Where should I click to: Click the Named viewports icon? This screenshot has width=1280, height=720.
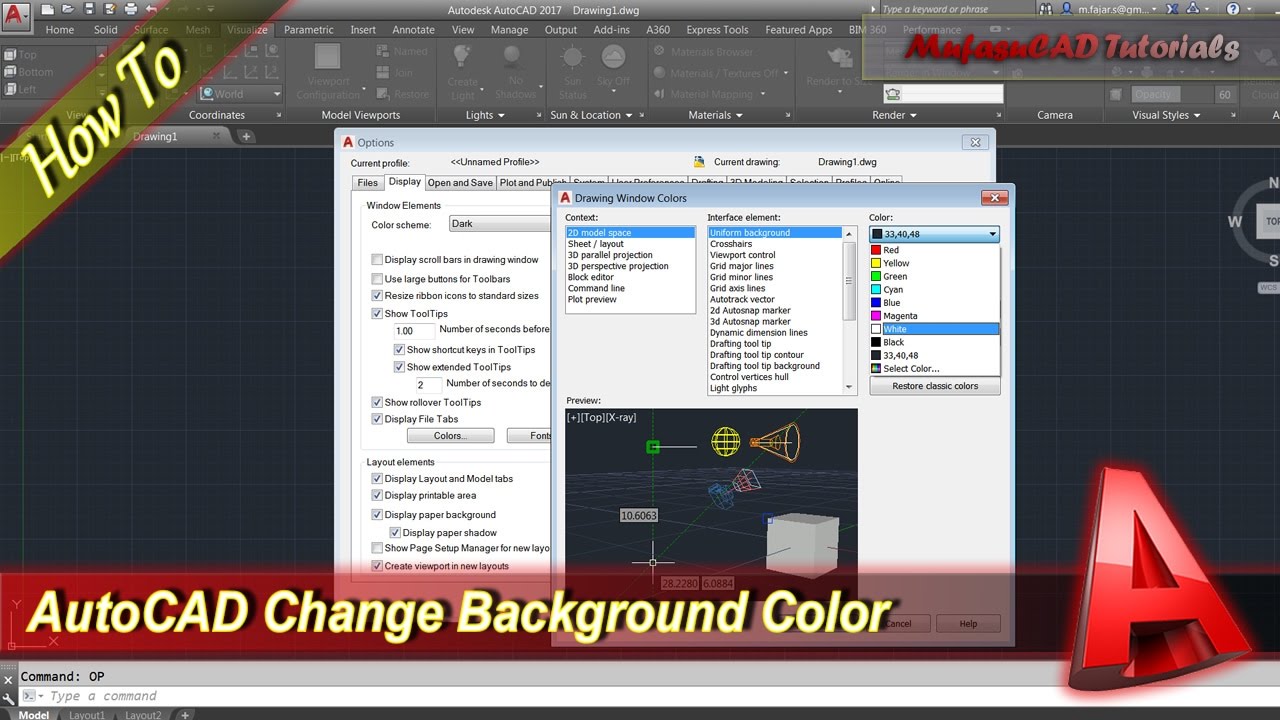384,51
